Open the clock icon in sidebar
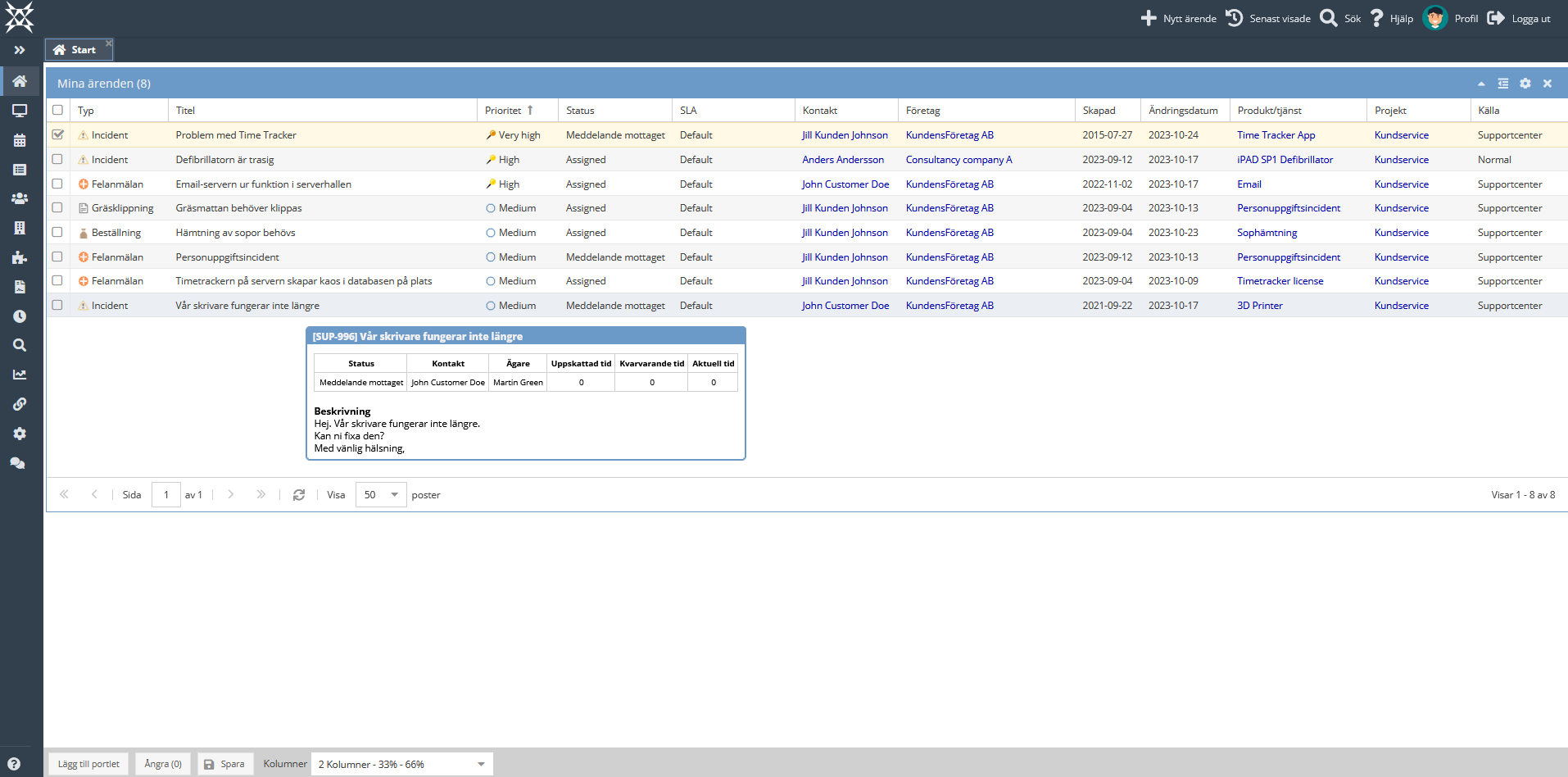Image resolution: width=1568 pixels, height=777 pixels. [20, 316]
